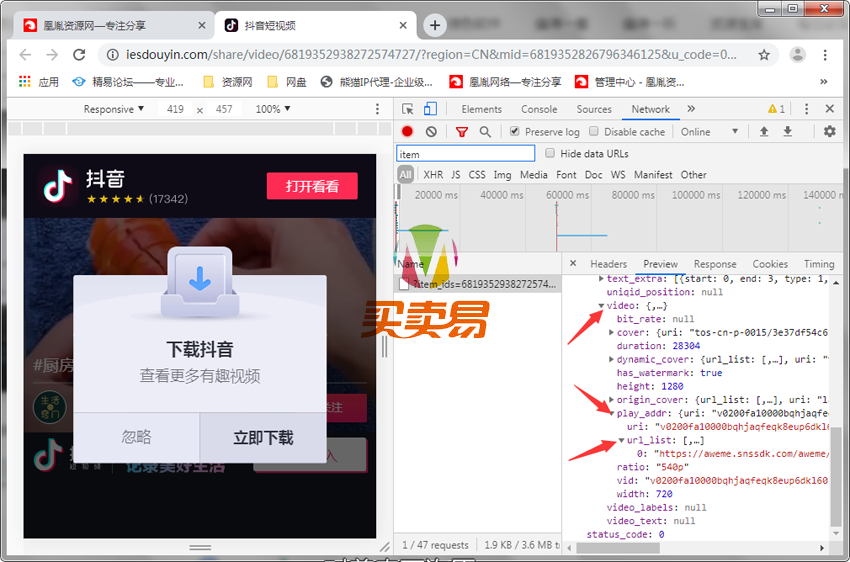The width and height of the screenshot is (850, 562).
Task: Select the item_ids request row
Action: click(x=478, y=284)
